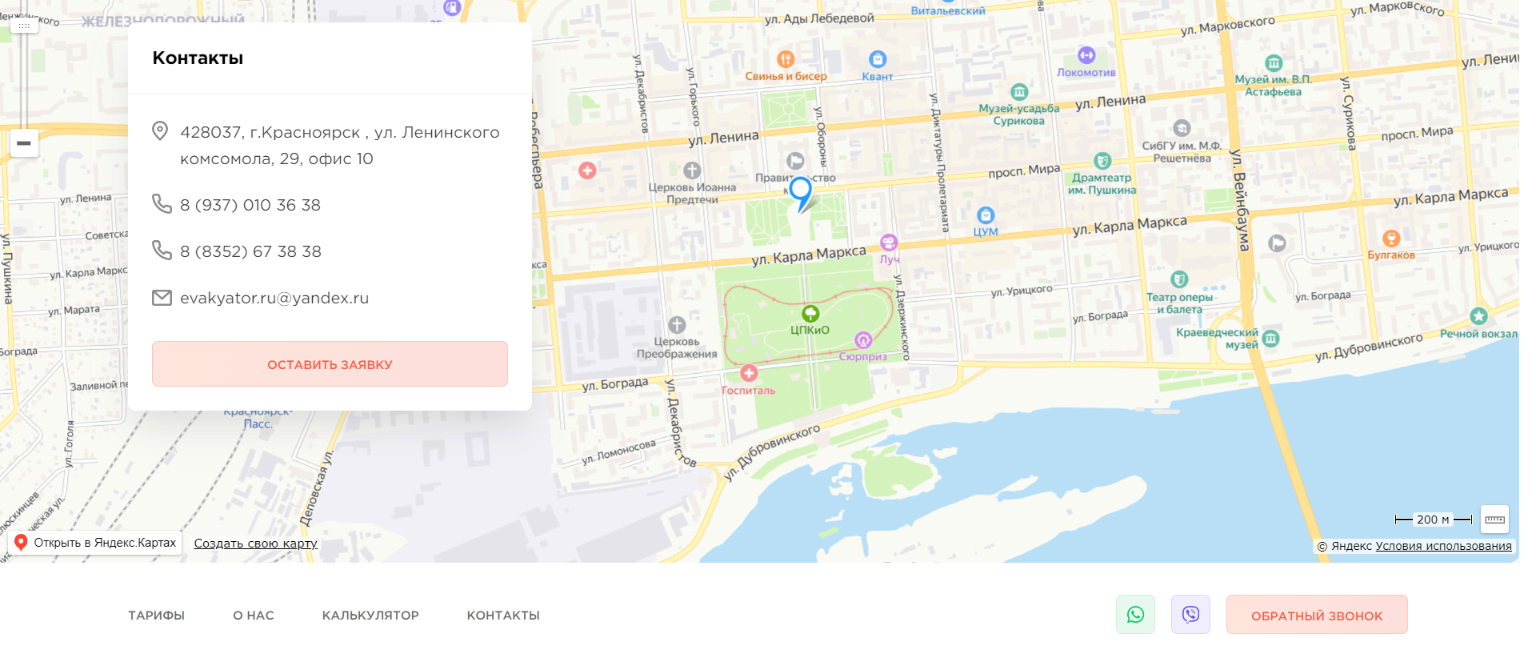Click Церковь Иоанна Предтечи church icon
Screen dimensions: 1536x666
[x=693, y=170]
